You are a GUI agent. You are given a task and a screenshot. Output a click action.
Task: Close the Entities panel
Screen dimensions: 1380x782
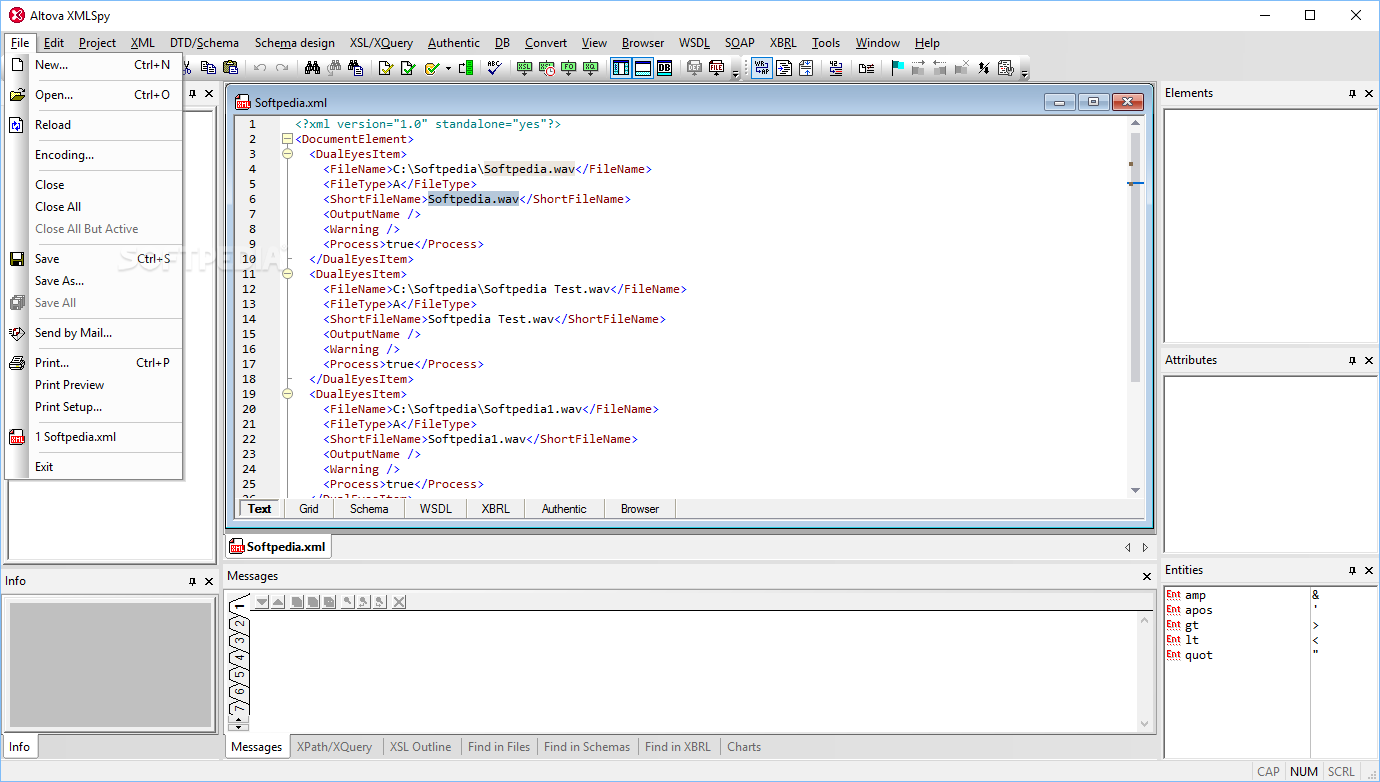tap(1369, 571)
